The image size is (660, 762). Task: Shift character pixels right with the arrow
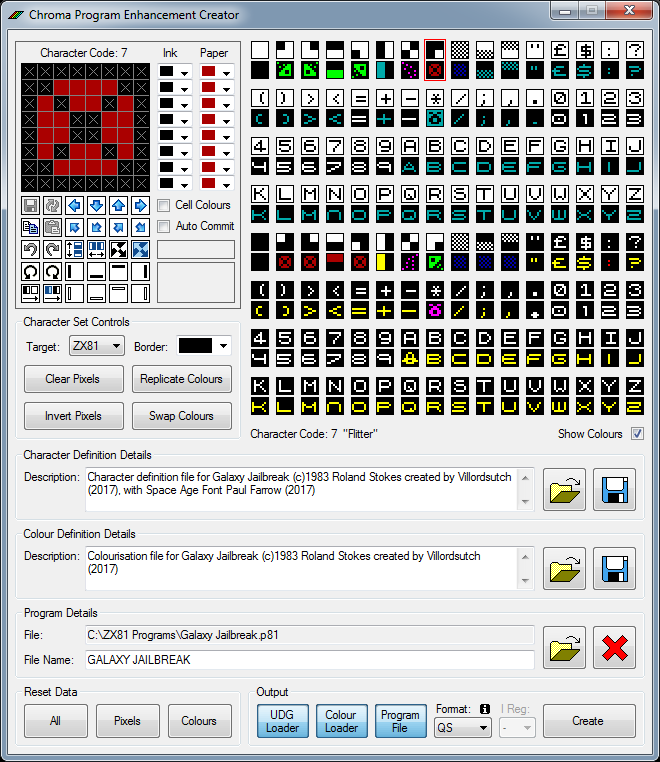pos(140,206)
